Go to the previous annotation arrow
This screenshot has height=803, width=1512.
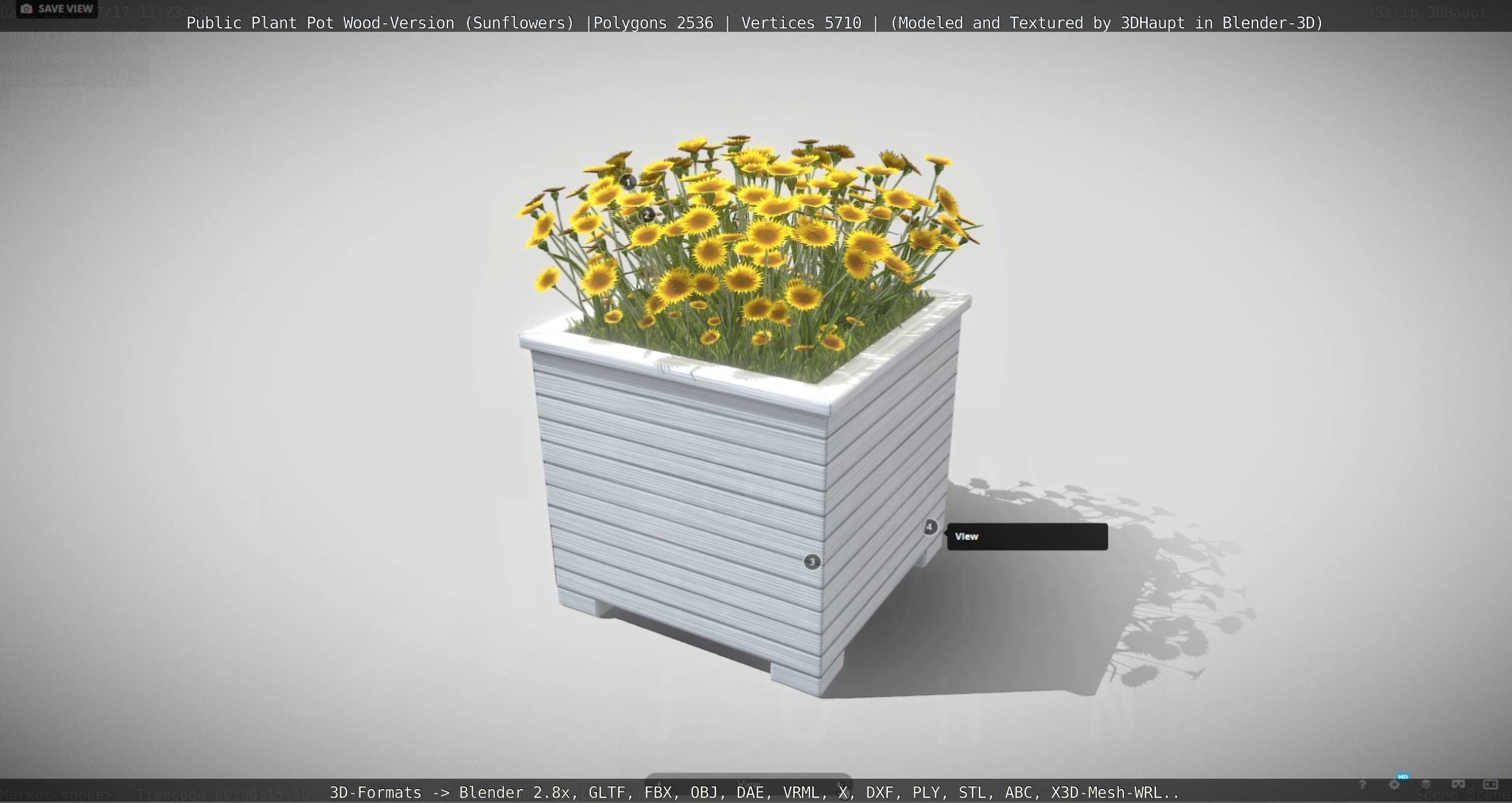(659, 785)
